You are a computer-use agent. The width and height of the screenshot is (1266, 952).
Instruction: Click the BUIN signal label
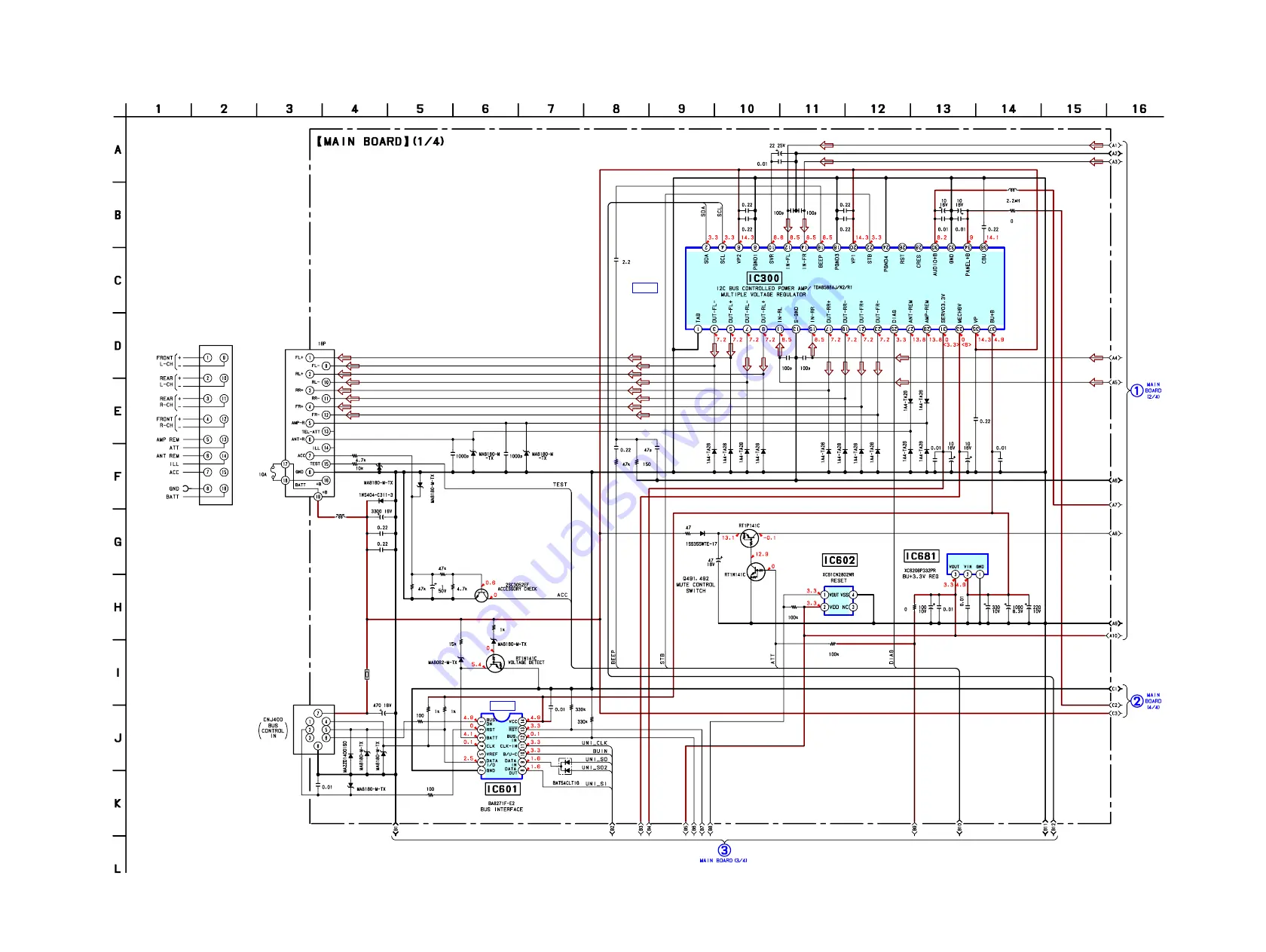pyautogui.click(x=600, y=751)
